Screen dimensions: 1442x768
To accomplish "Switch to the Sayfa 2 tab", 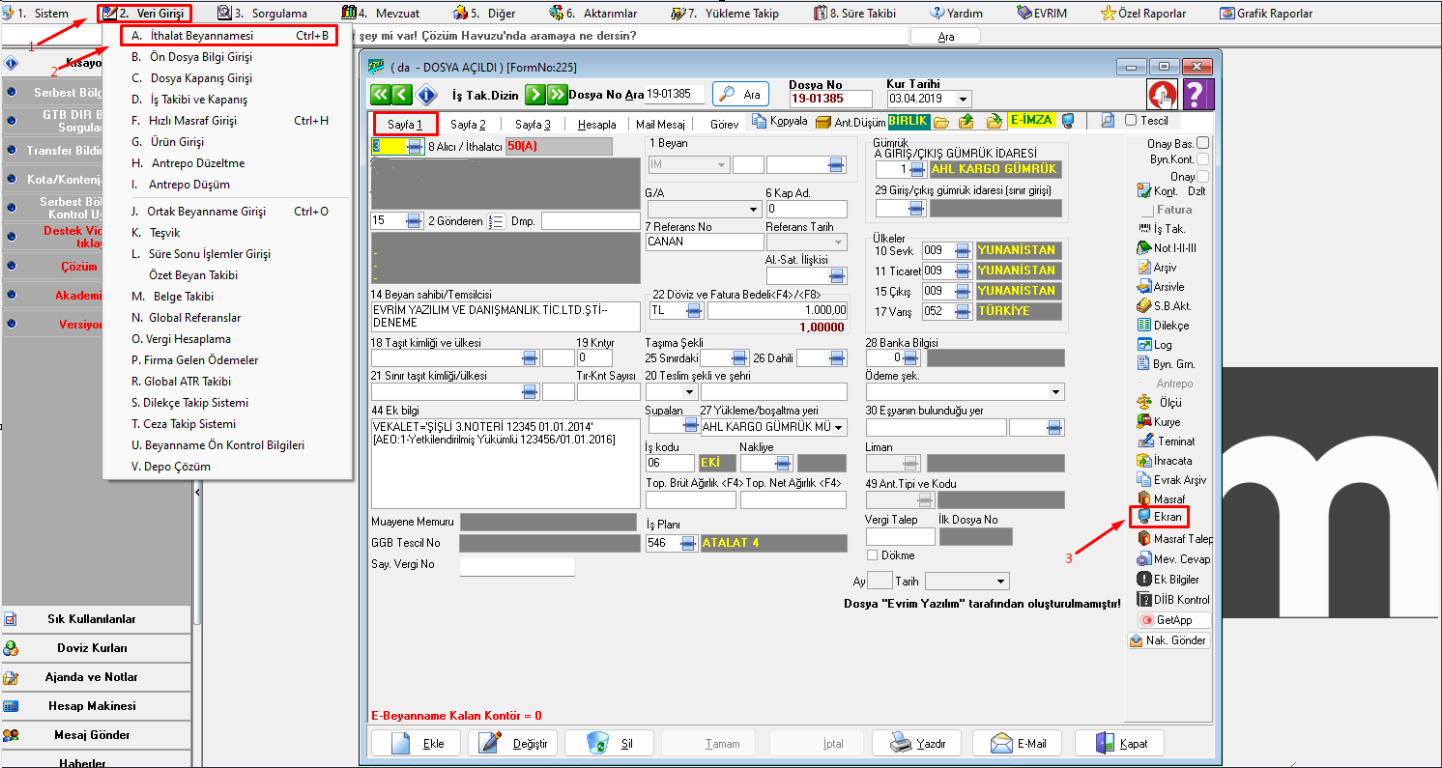I will pyautogui.click(x=468, y=124).
